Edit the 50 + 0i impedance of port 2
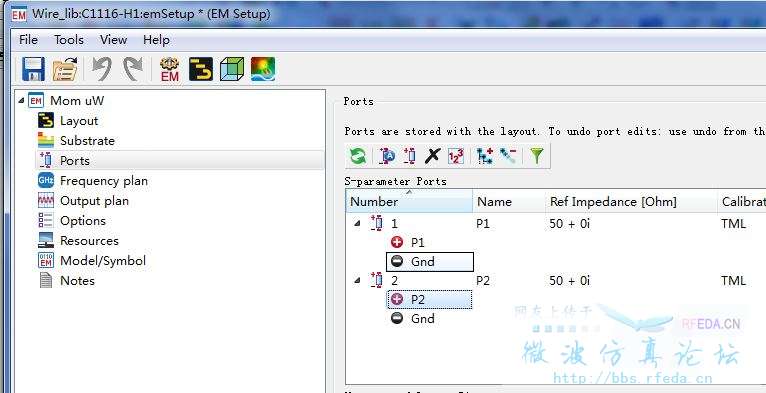This screenshot has width=766, height=393. click(x=570, y=281)
